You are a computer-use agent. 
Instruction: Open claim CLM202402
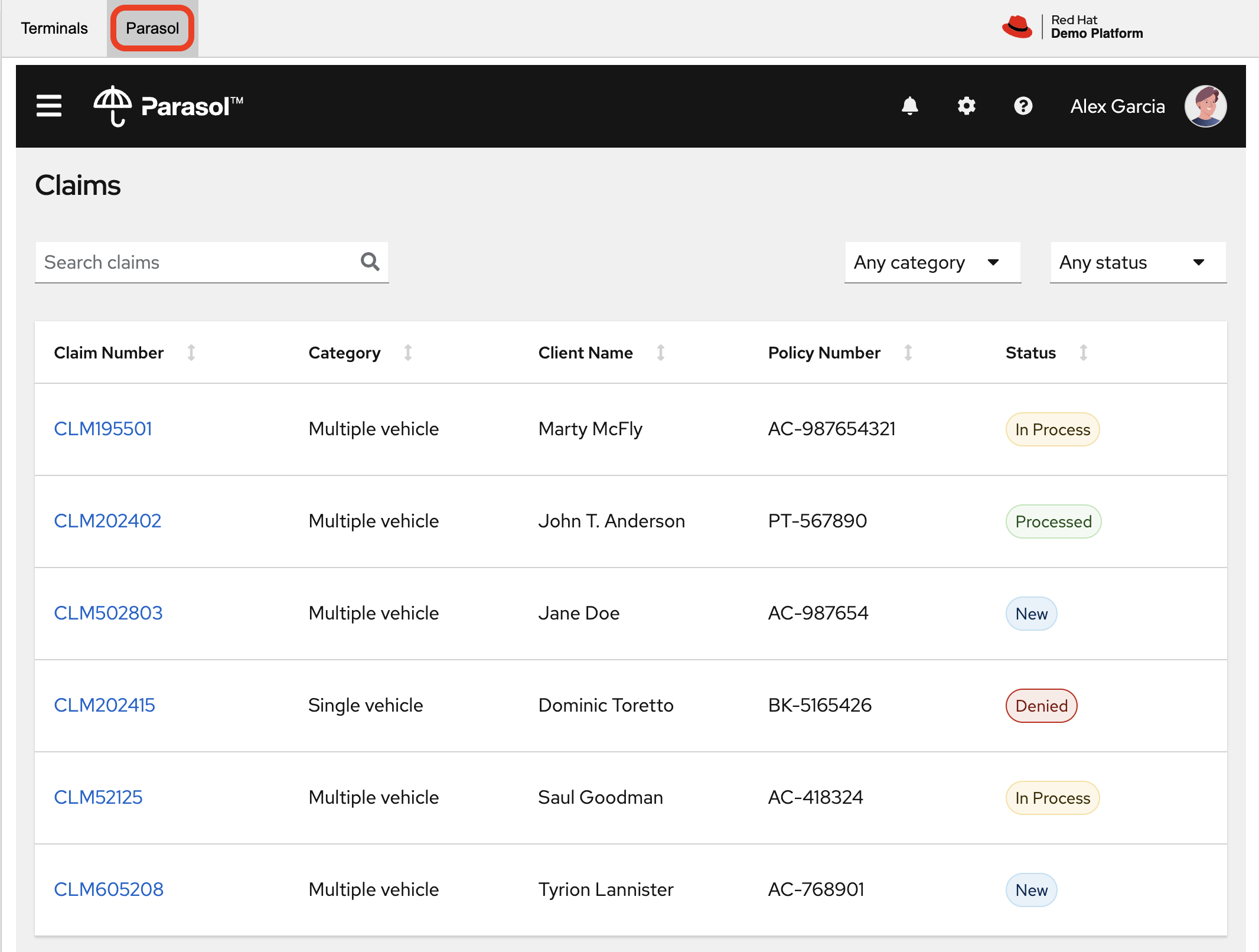(107, 521)
